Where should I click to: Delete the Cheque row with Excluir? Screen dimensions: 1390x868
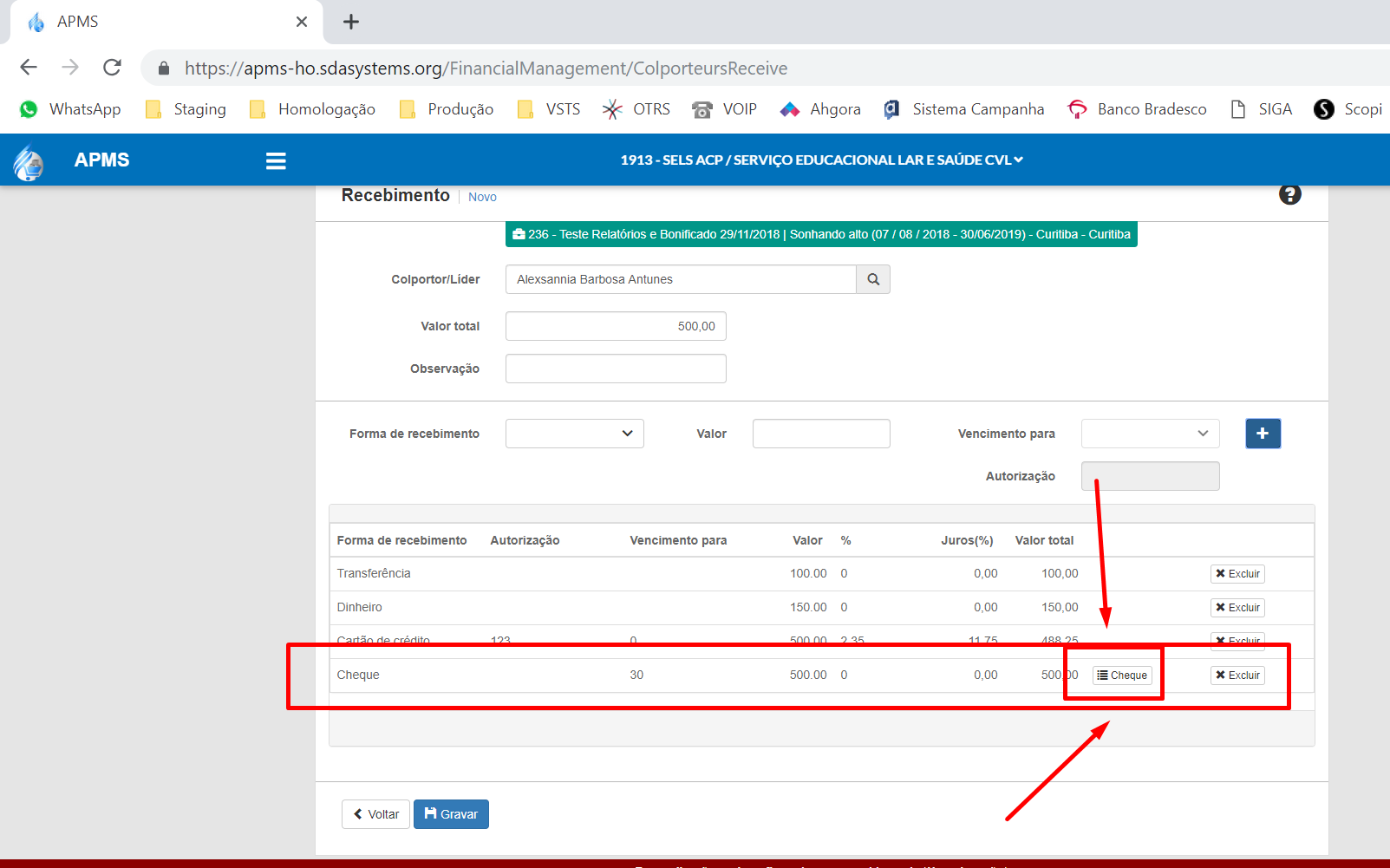(x=1237, y=675)
